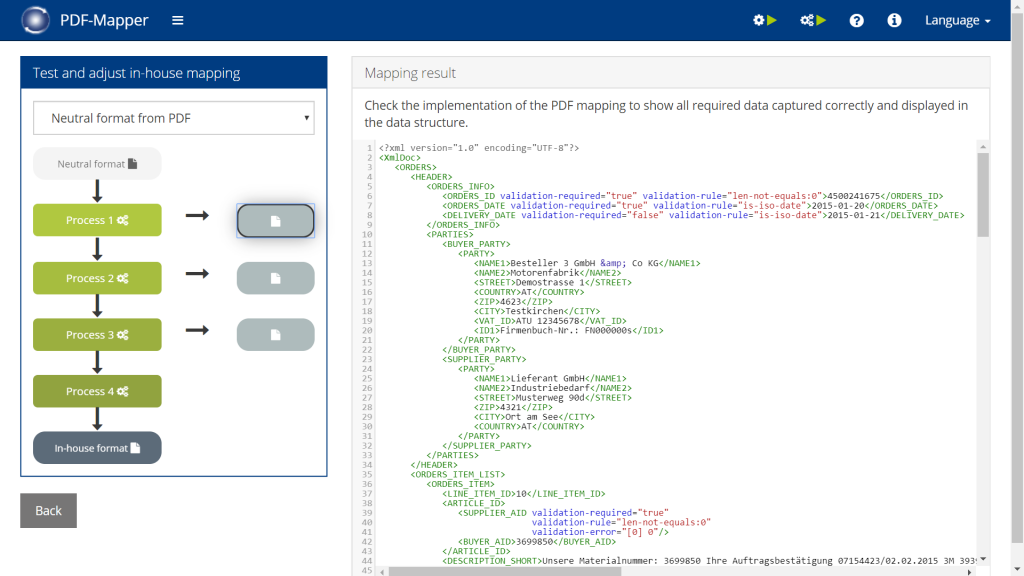Screen dimensions: 1024x576
Task: Click the ZIP value 4321 line
Action: (x=513, y=407)
